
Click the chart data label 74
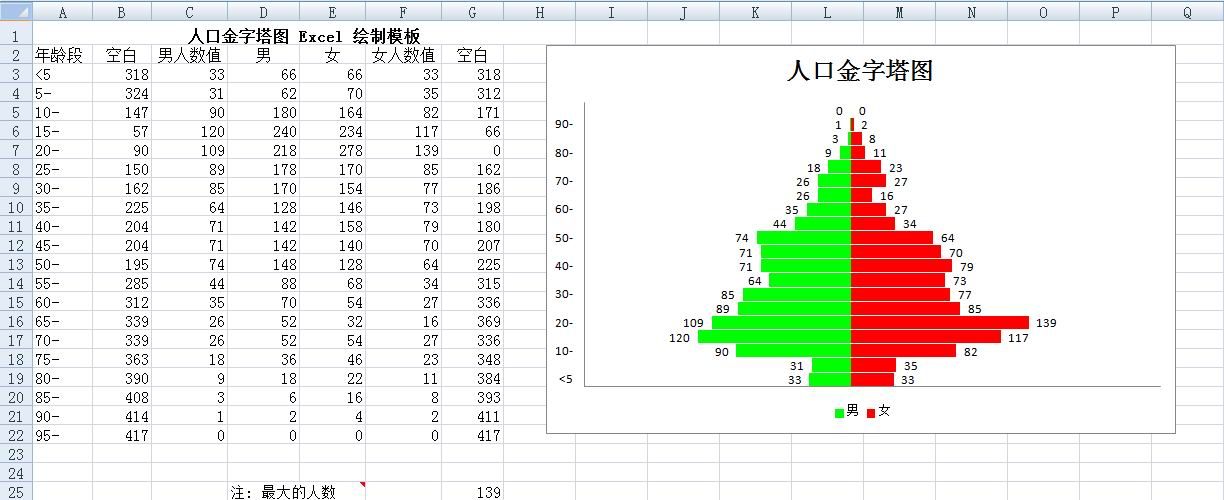point(742,238)
